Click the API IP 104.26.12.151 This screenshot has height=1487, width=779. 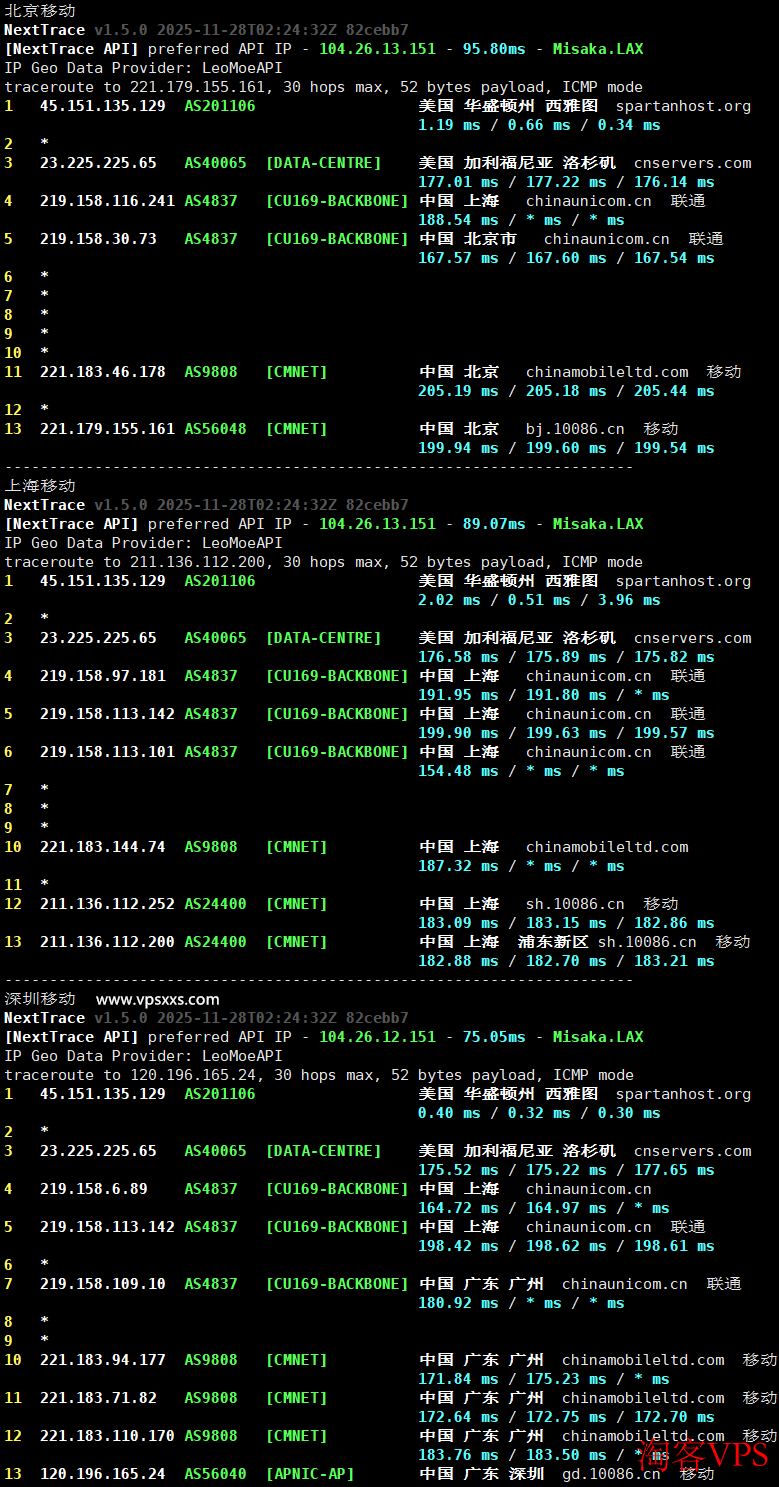(377, 1037)
